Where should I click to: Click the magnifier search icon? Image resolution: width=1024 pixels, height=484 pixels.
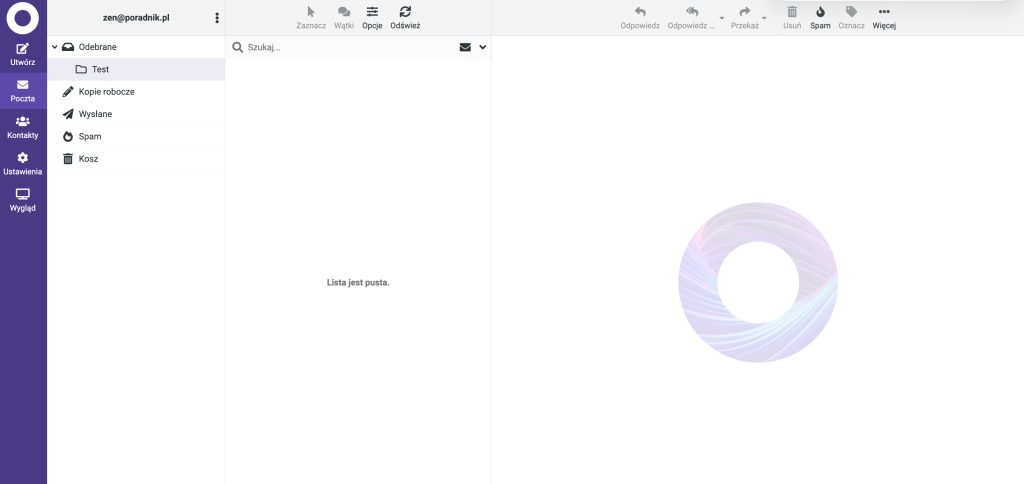(x=238, y=47)
